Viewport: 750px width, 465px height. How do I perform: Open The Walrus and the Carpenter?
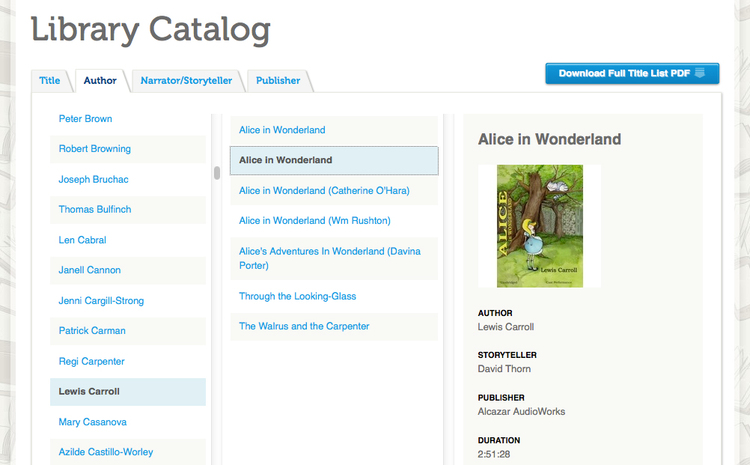tap(304, 327)
